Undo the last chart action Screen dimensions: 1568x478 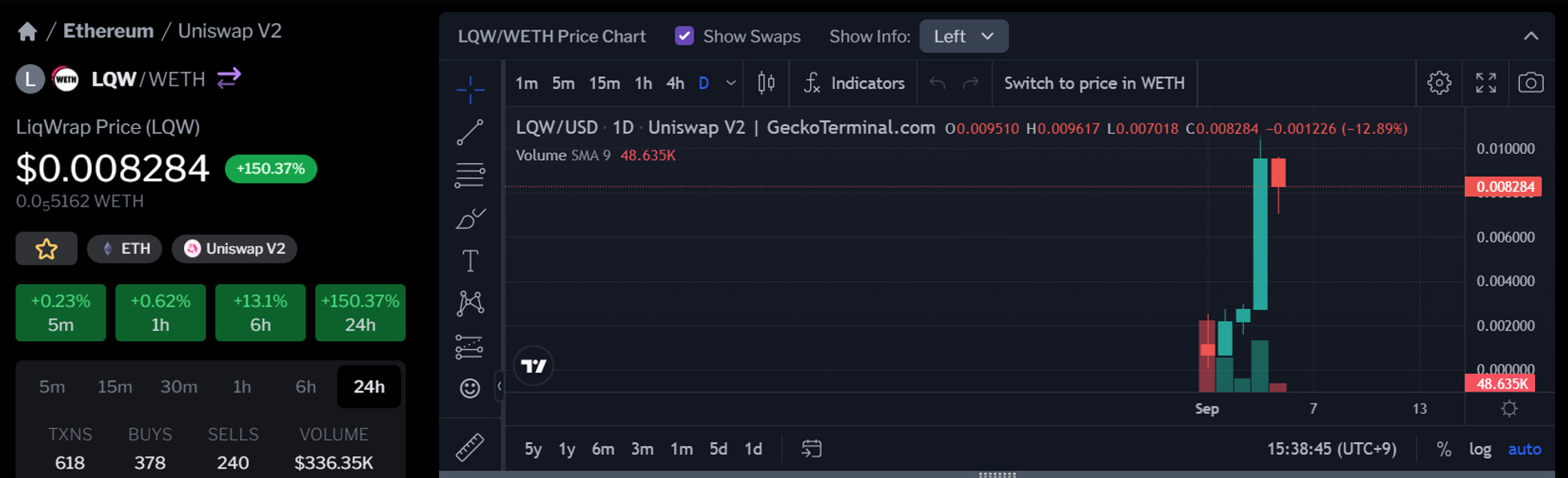pos(938,83)
